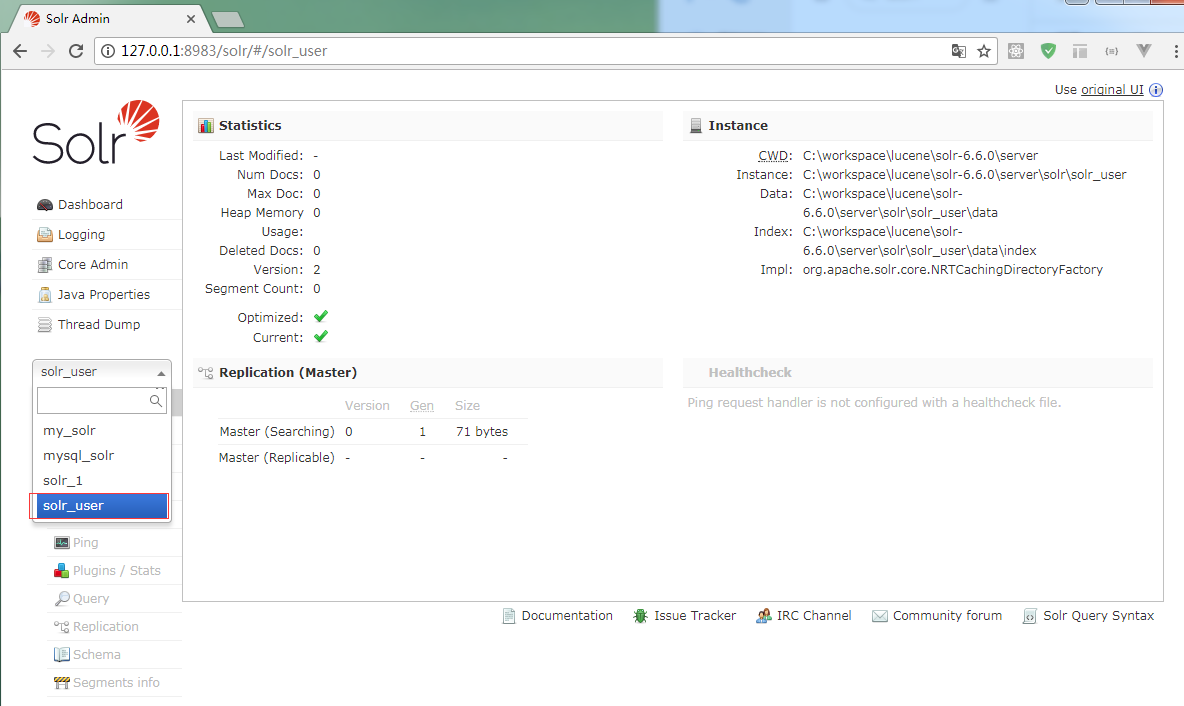The width and height of the screenshot is (1184, 706).
Task: Click the Ping monitor icon
Action: pyautogui.click(x=62, y=543)
